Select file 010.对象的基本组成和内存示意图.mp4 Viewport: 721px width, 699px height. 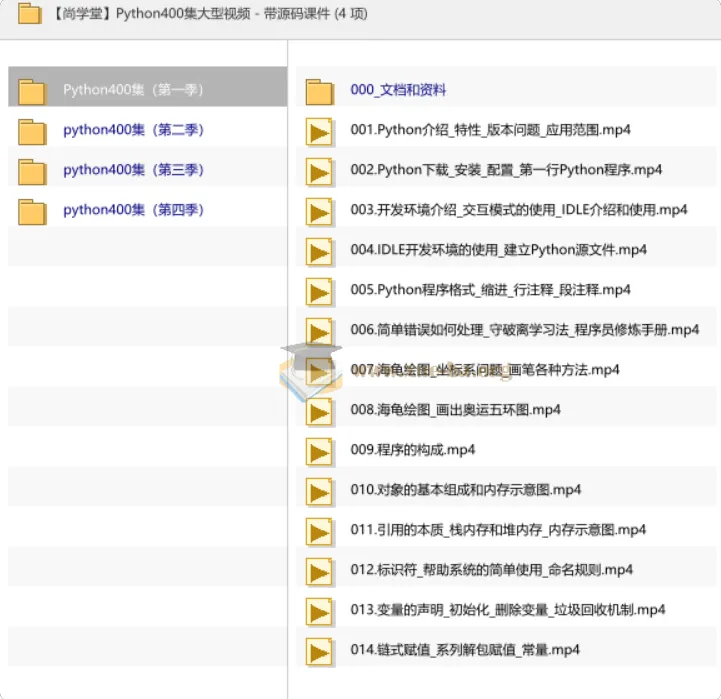(465, 490)
